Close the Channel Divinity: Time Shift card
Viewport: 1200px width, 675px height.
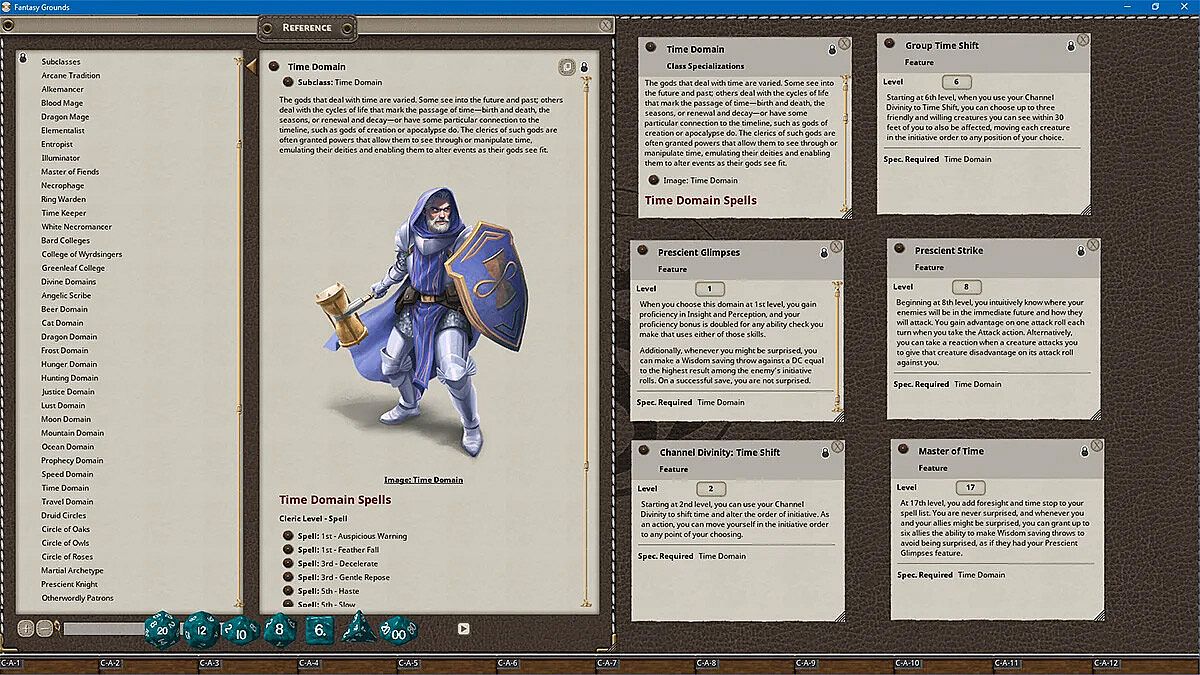[838, 447]
